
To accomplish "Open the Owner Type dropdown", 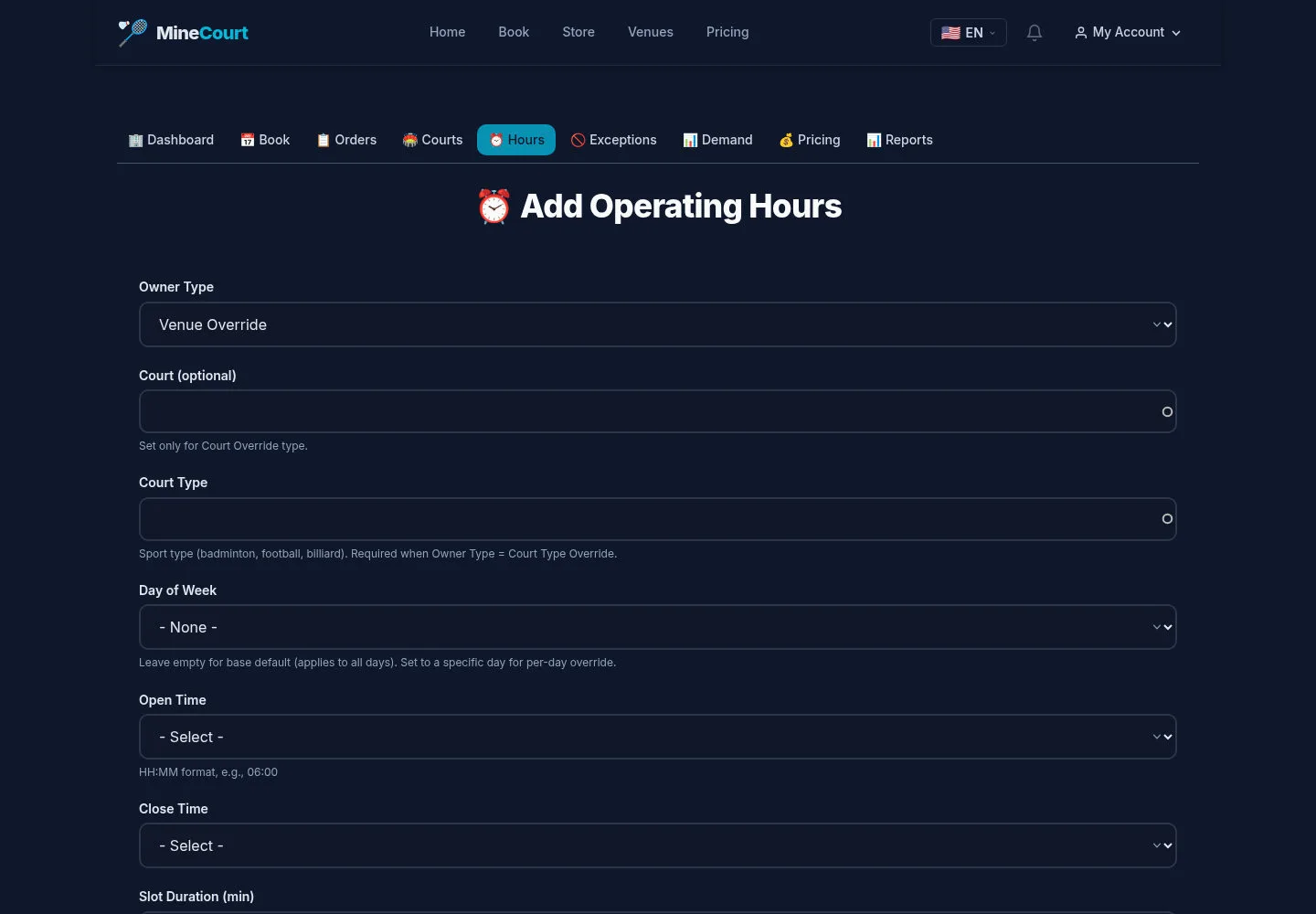I will (658, 324).
